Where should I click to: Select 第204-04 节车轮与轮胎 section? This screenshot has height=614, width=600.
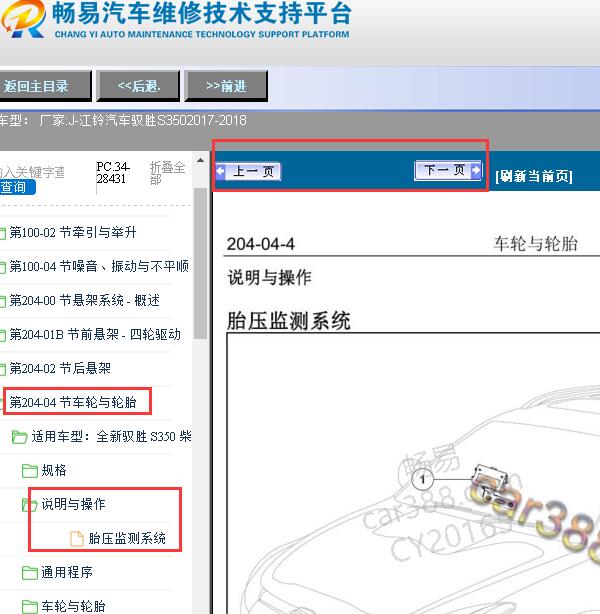[x=73, y=402]
